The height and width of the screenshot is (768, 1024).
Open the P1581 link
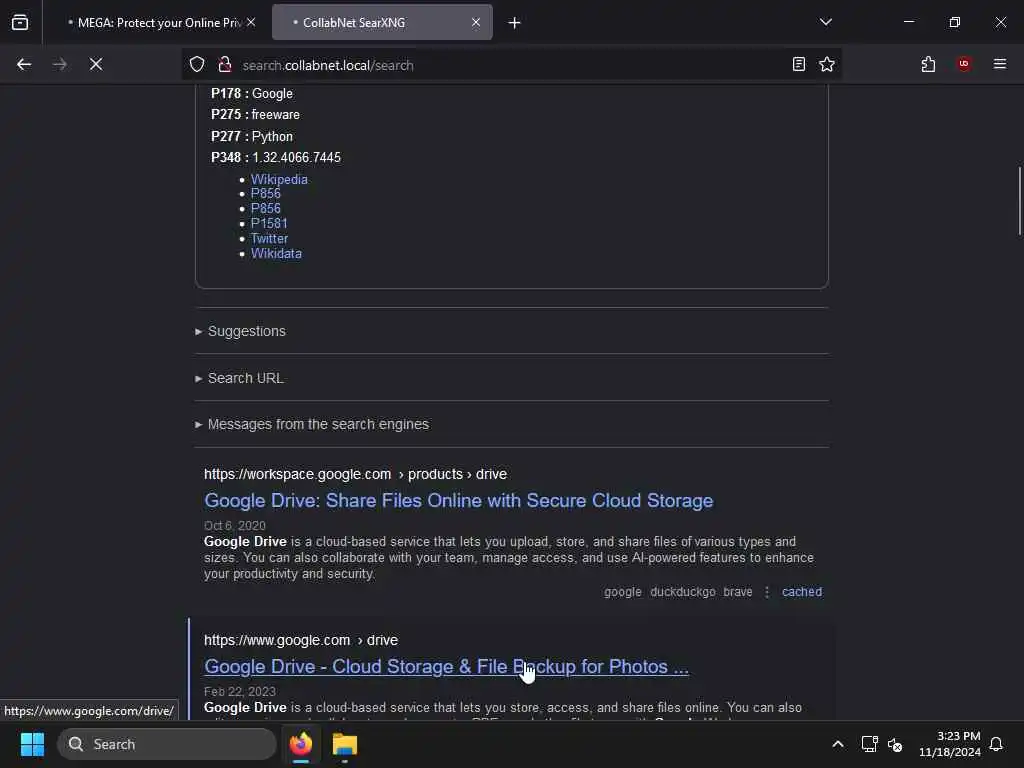pyautogui.click(x=269, y=223)
